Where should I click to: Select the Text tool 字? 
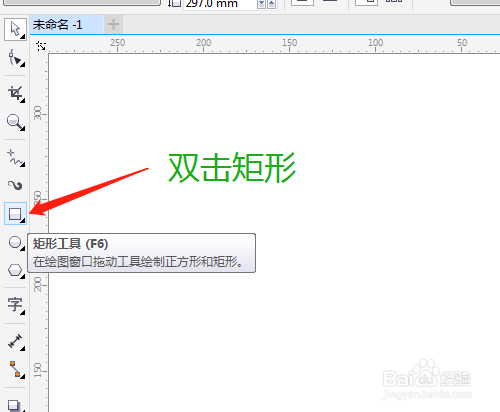15,305
